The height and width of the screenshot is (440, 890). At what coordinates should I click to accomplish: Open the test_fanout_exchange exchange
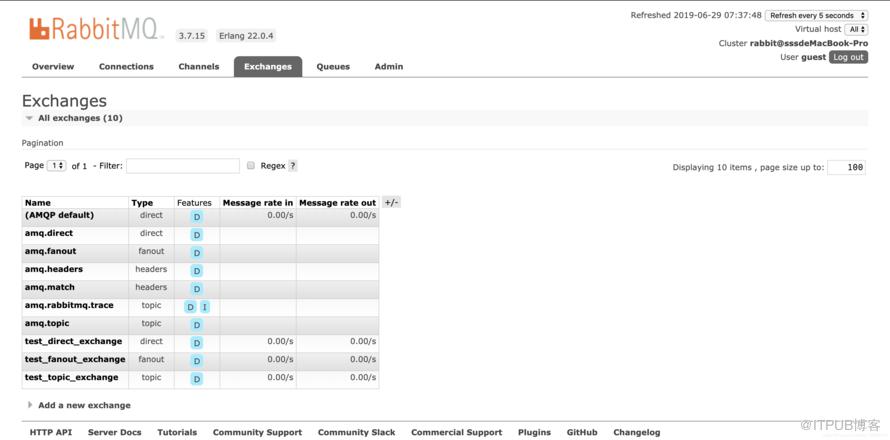[75, 359]
